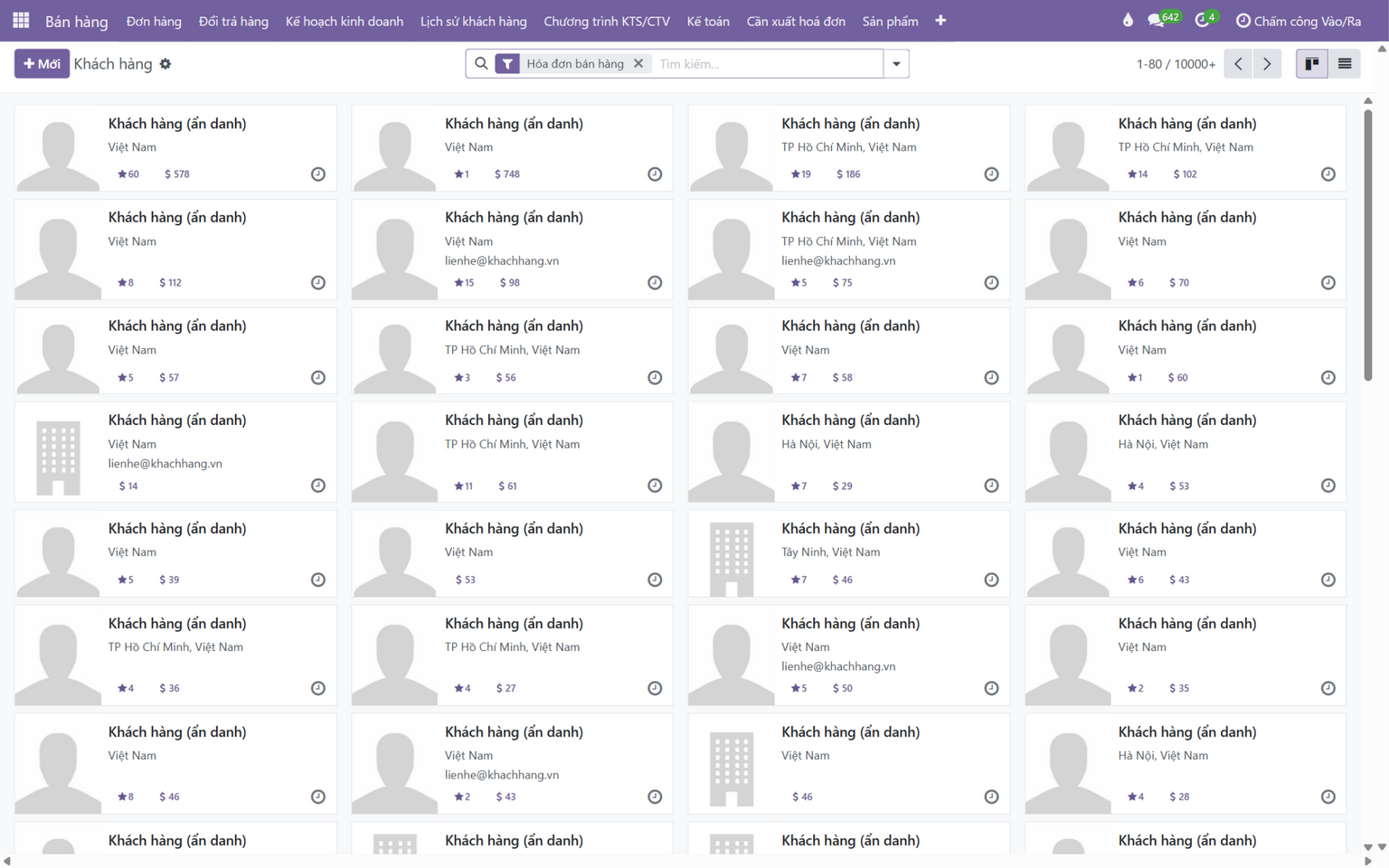Click the vertical scrollbar of the customer list
Viewport: 1389px width, 868px height.
[x=1368, y=245]
